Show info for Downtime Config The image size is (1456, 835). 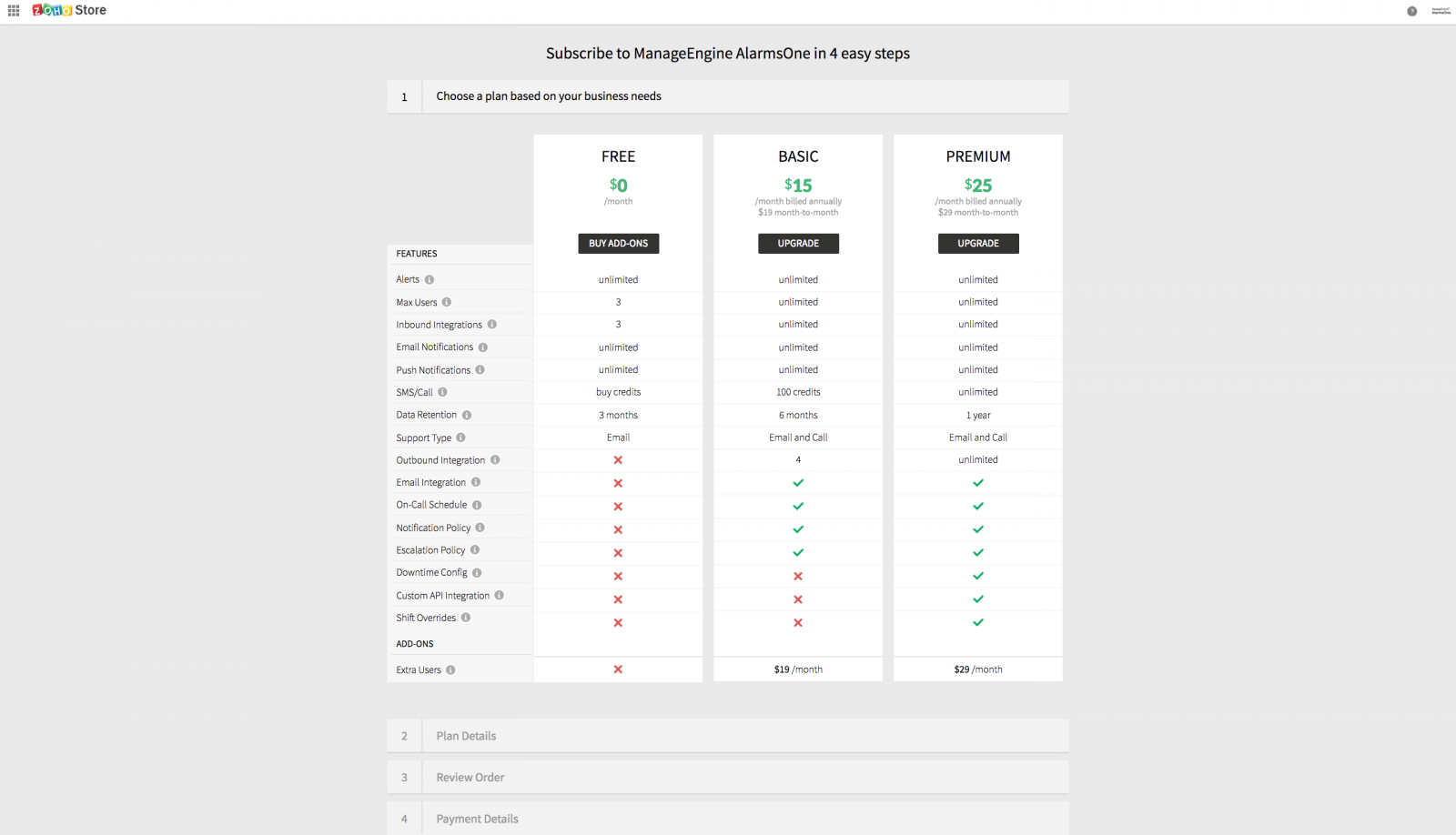pos(477,573)
